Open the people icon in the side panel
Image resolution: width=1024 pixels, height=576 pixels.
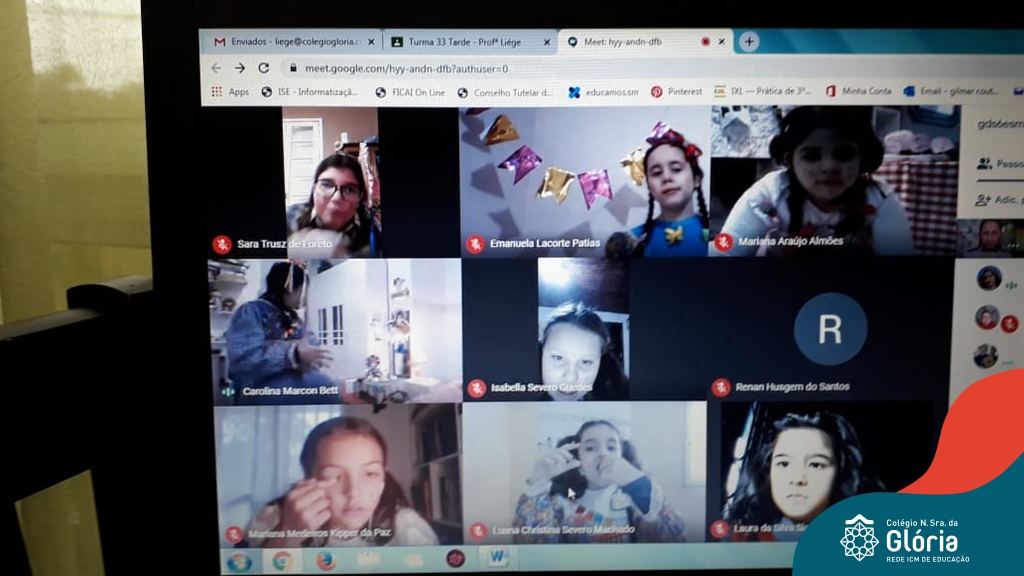pyautogui.click(x=984, y=163)
